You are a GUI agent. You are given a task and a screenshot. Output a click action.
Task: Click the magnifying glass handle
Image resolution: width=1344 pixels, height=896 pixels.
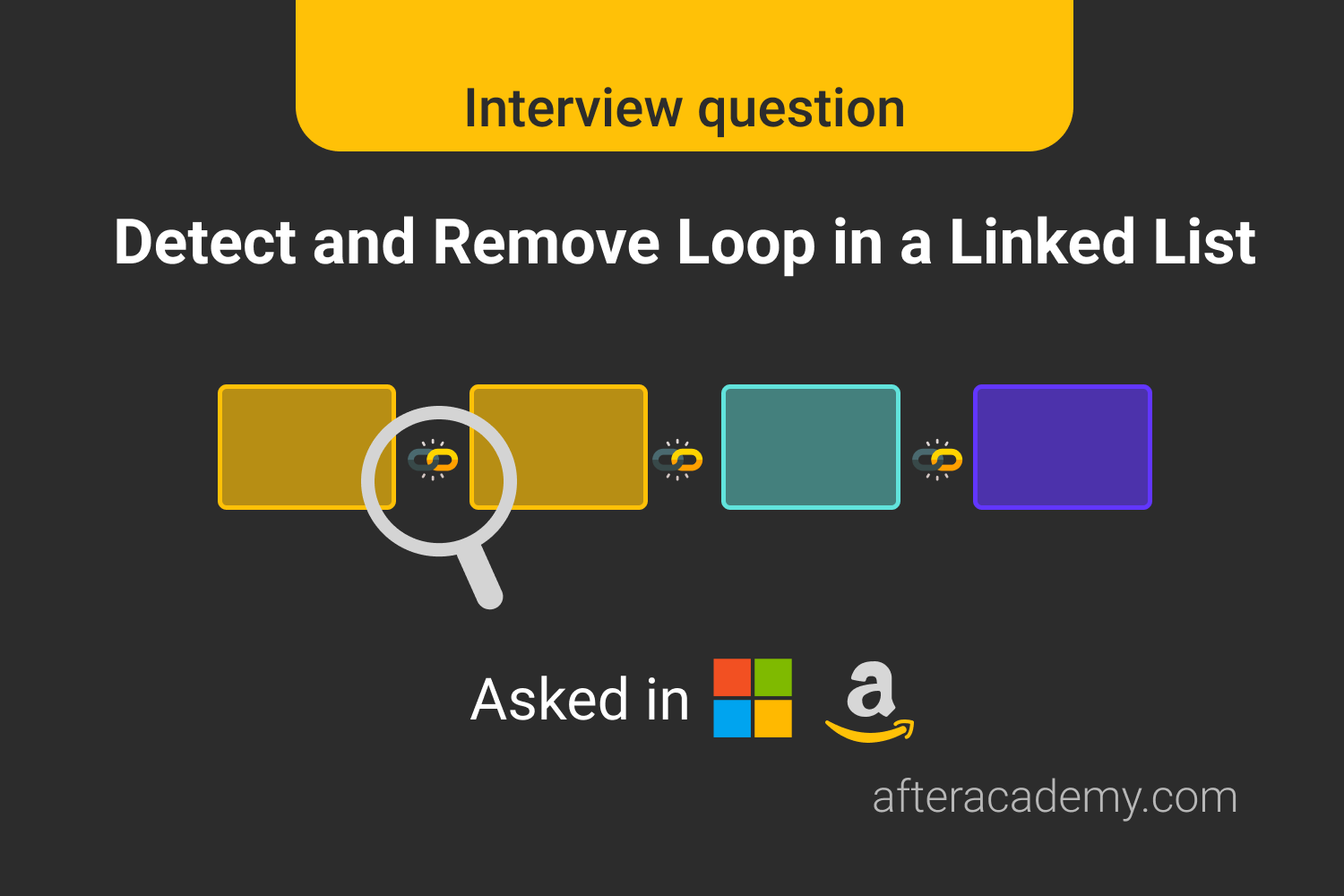[481, 575]
